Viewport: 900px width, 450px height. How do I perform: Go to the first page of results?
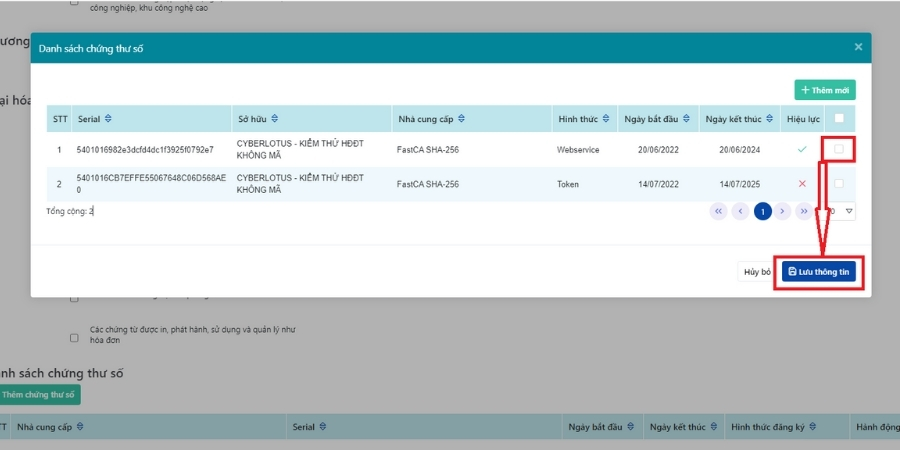(x=718, y=211)
